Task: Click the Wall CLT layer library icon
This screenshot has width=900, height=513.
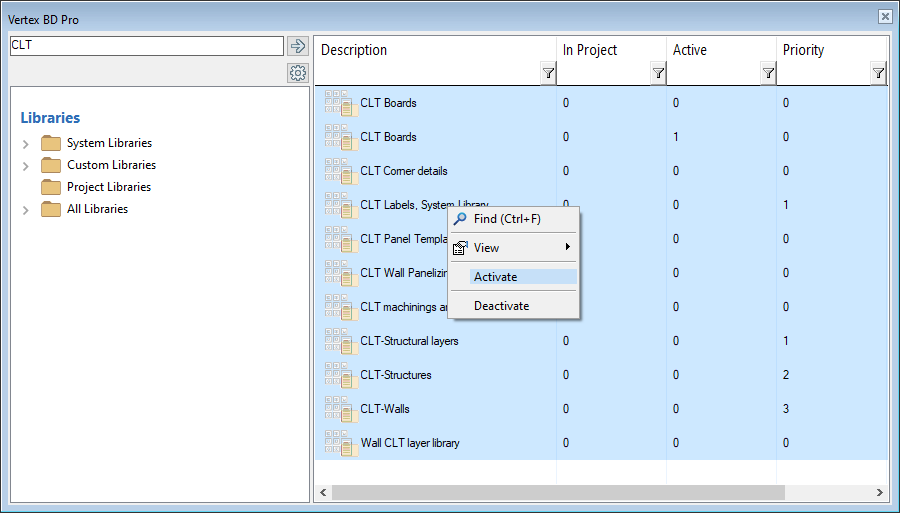Action: point(340,443)
